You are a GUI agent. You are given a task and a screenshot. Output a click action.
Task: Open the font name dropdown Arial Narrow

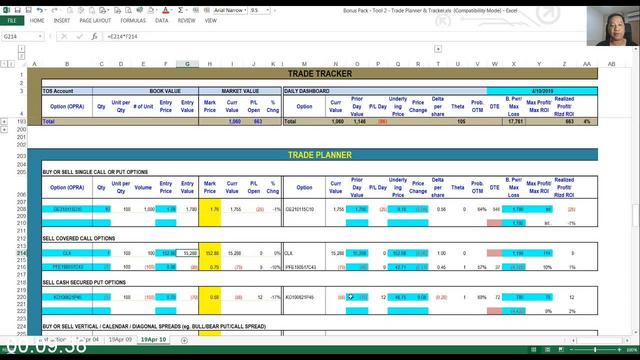(245, 10)
